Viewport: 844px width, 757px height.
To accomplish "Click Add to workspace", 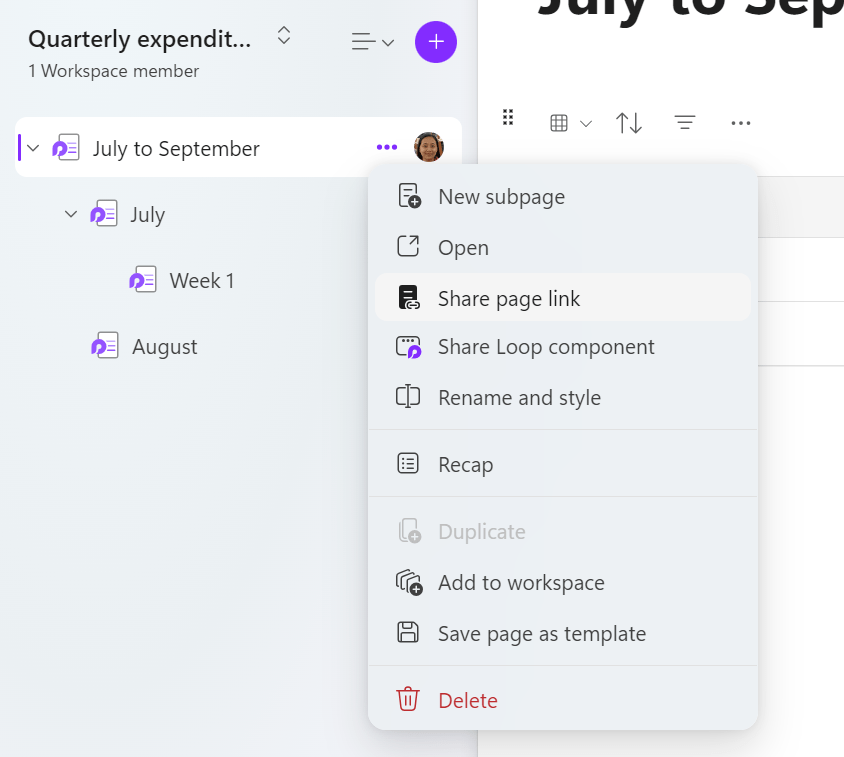I will pyautogui.click(x=521, y=582).
